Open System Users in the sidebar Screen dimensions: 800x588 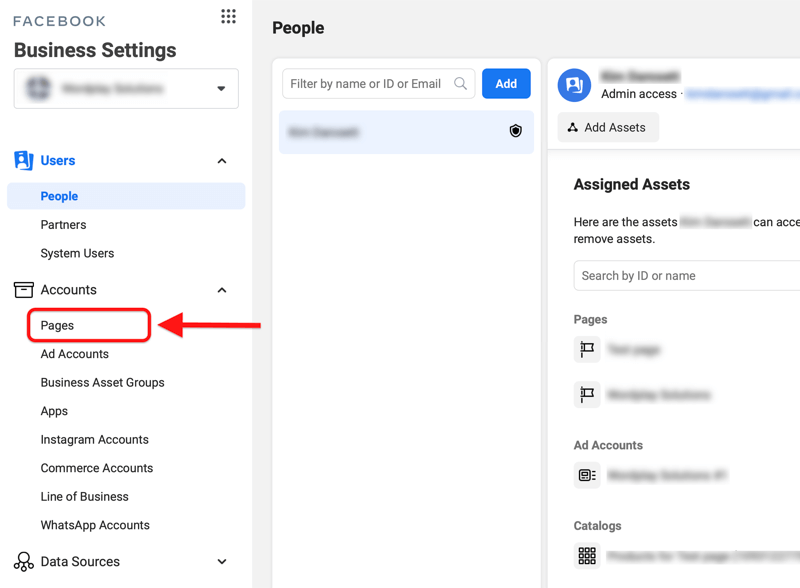tap(77, 253)
